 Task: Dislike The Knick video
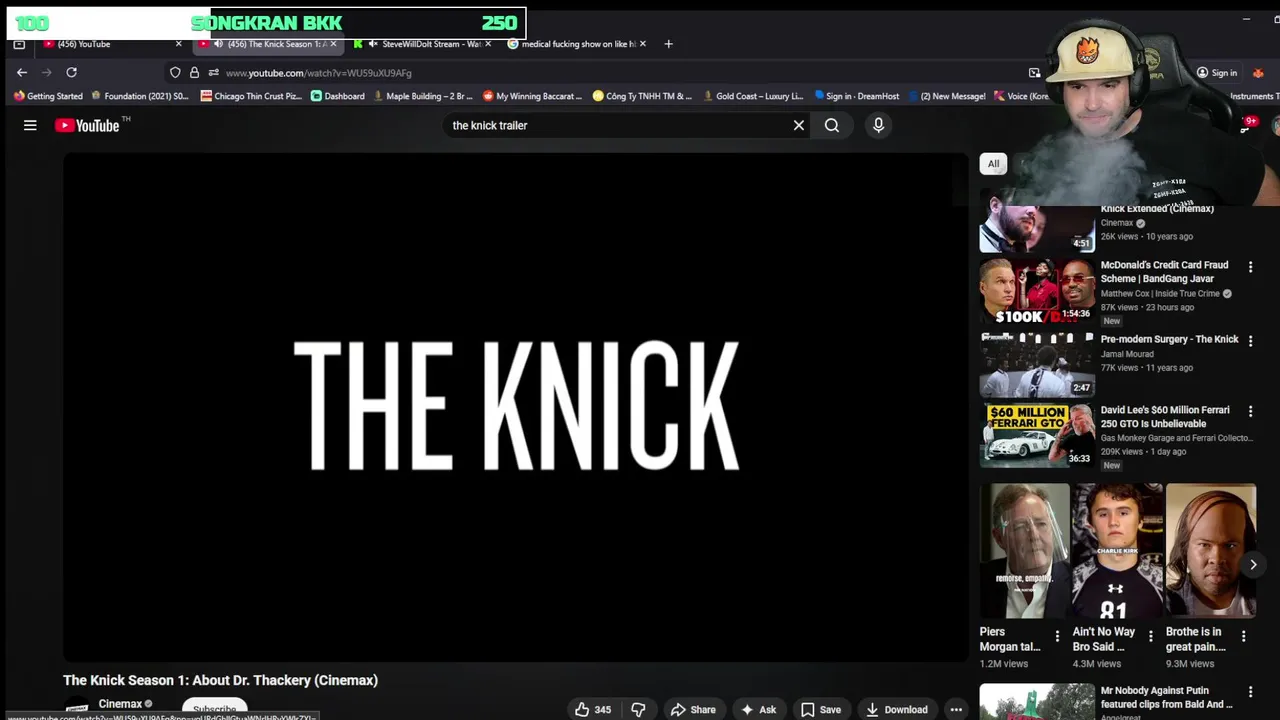coord(638,709)
